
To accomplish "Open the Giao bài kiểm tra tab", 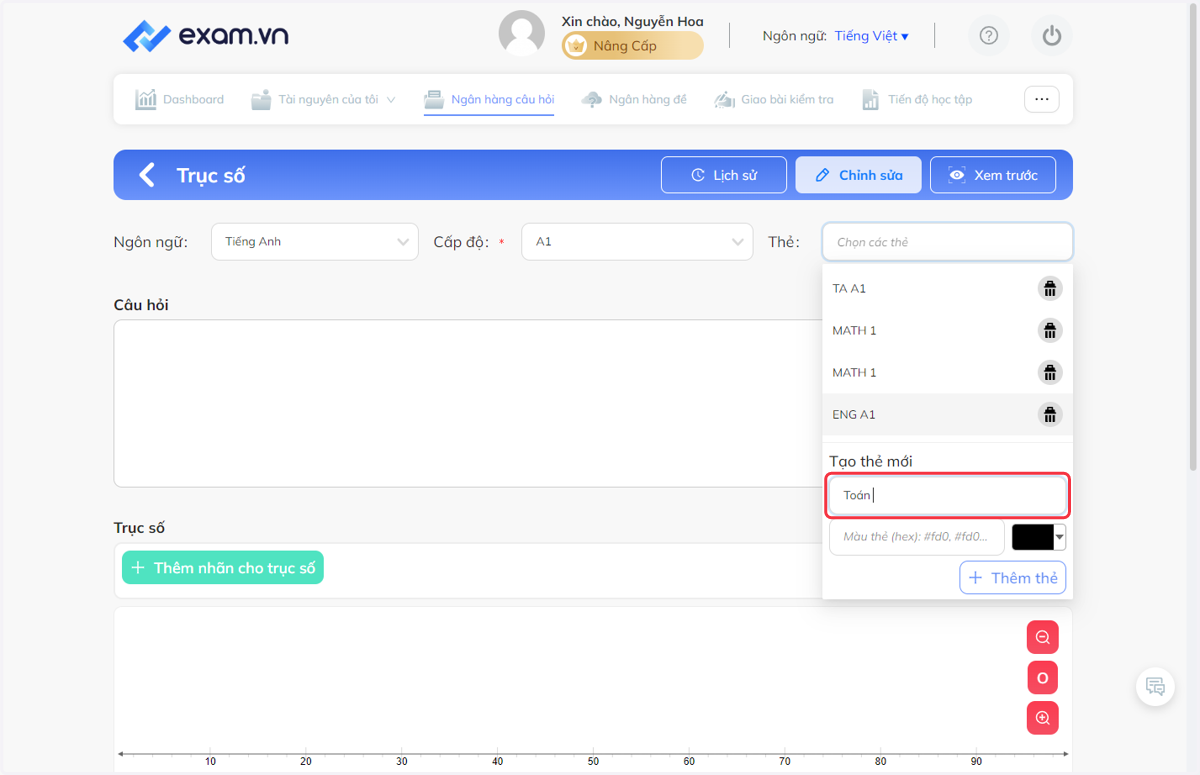I will point(774,100).
